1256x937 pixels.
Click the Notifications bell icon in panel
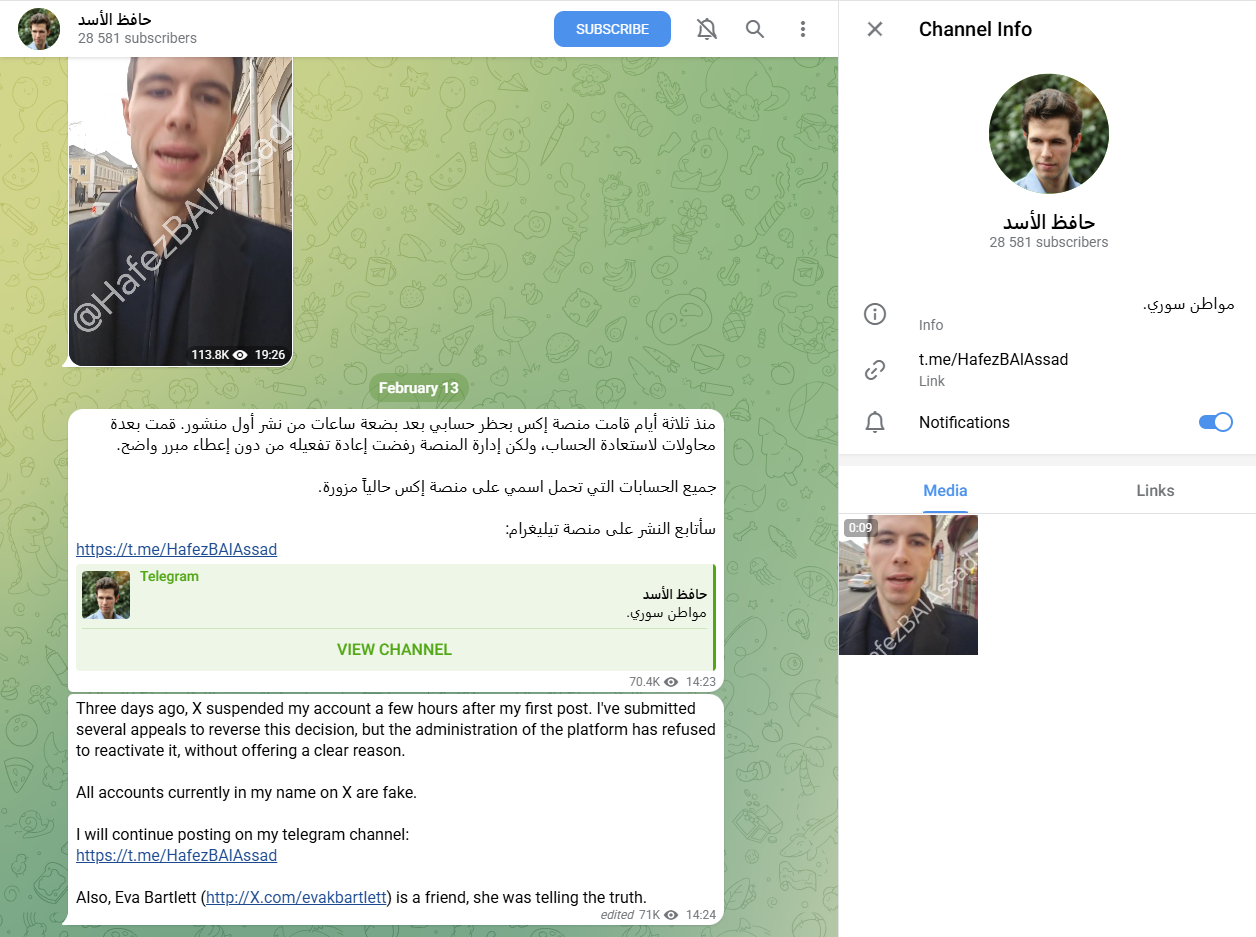point(875,422)
